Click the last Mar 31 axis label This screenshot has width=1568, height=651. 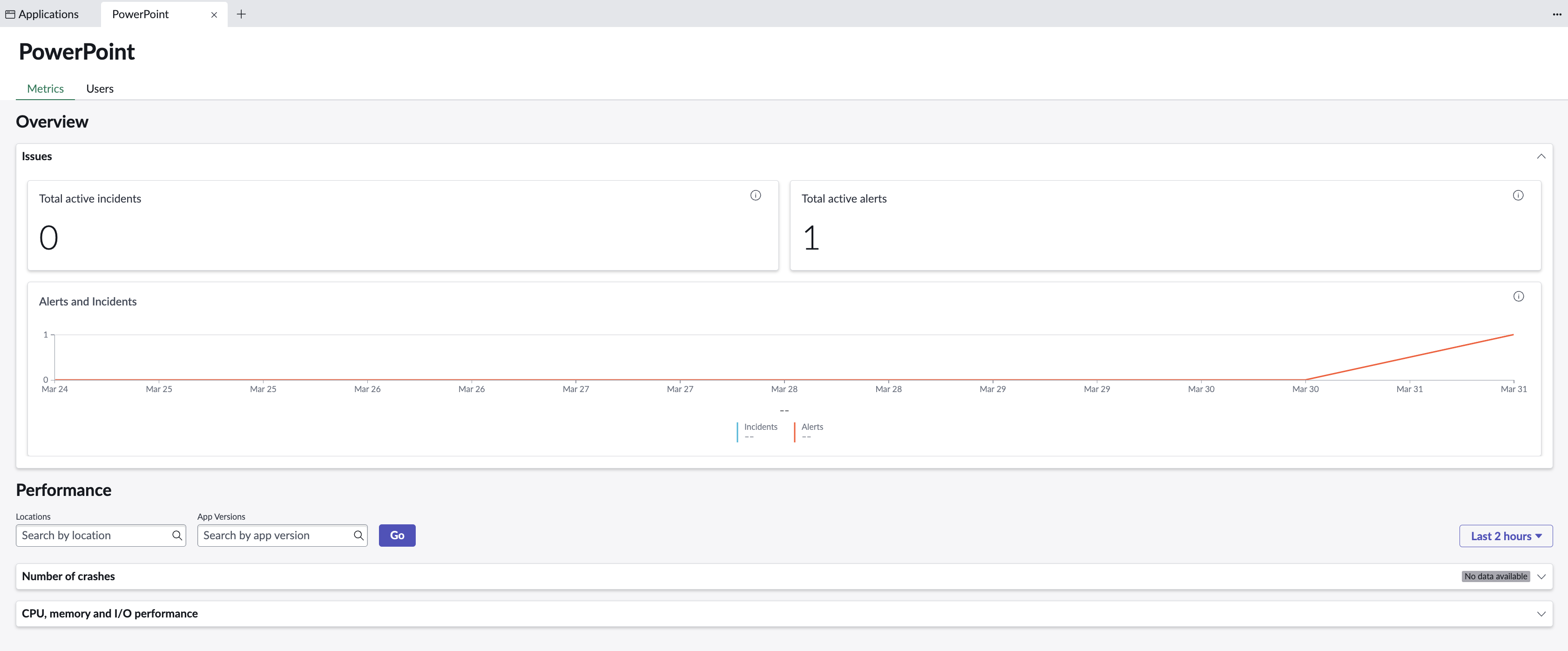click(1513, 389)
